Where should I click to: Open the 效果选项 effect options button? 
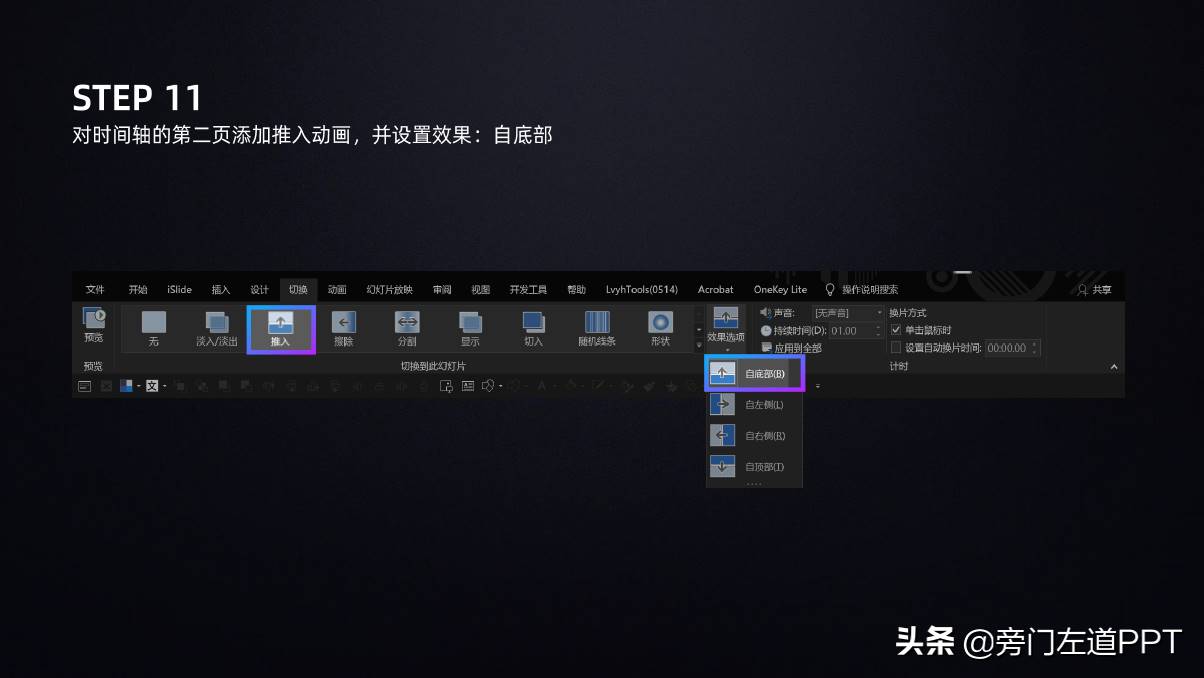point(726,328)
